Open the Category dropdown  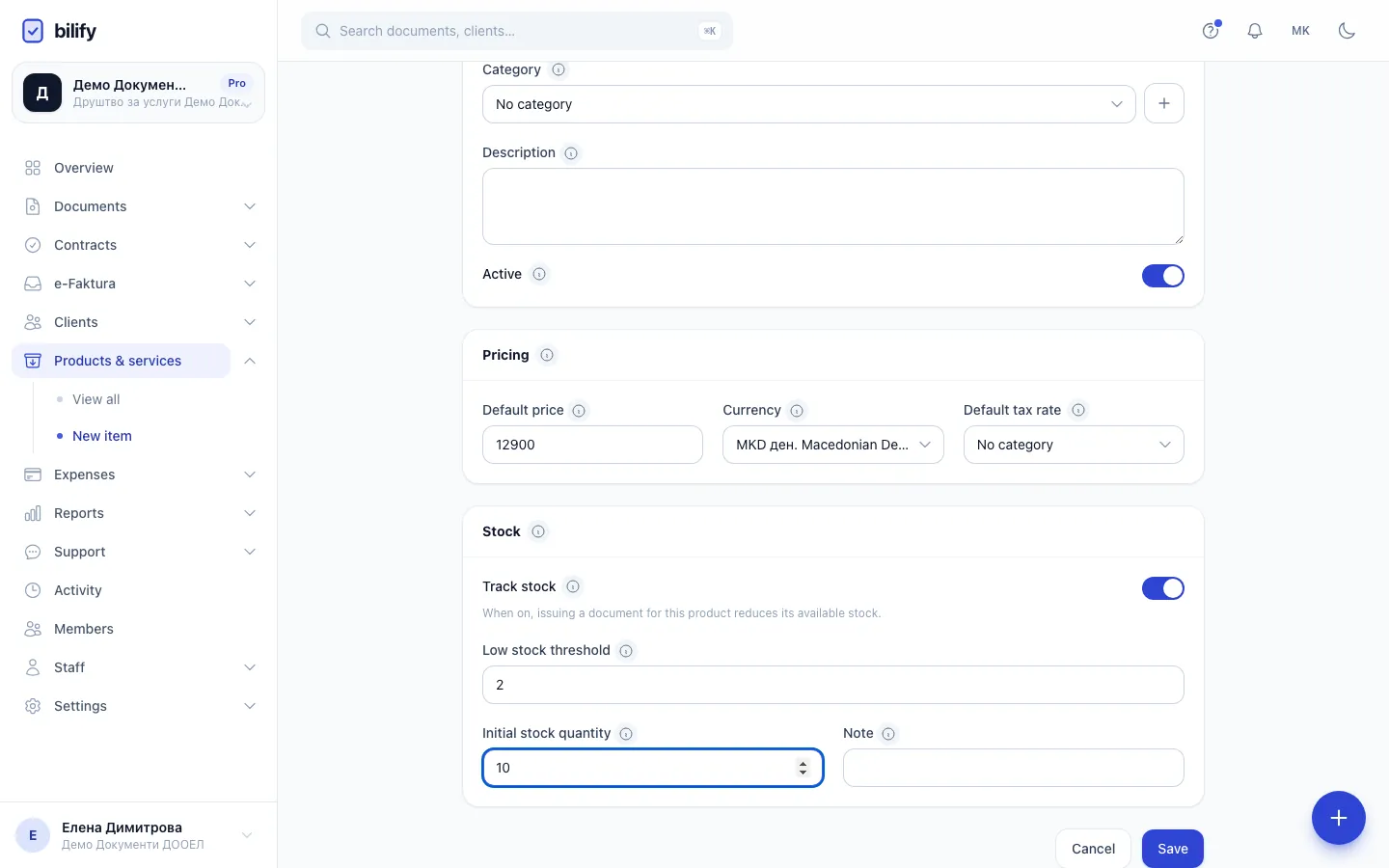[x=808, y=104]
